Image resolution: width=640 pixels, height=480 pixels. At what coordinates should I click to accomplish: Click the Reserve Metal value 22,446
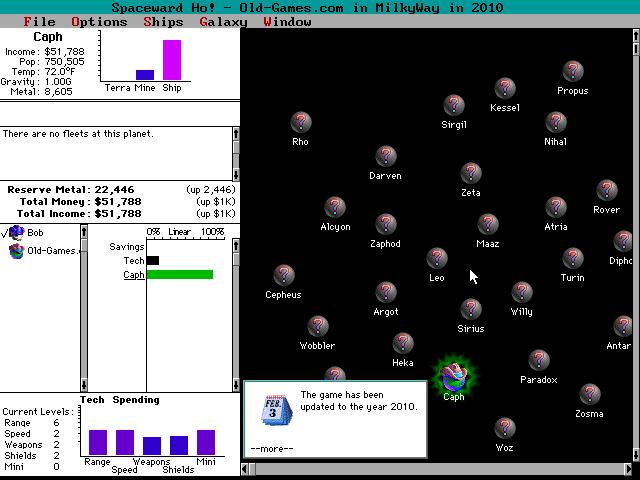[x=114, y=190]
